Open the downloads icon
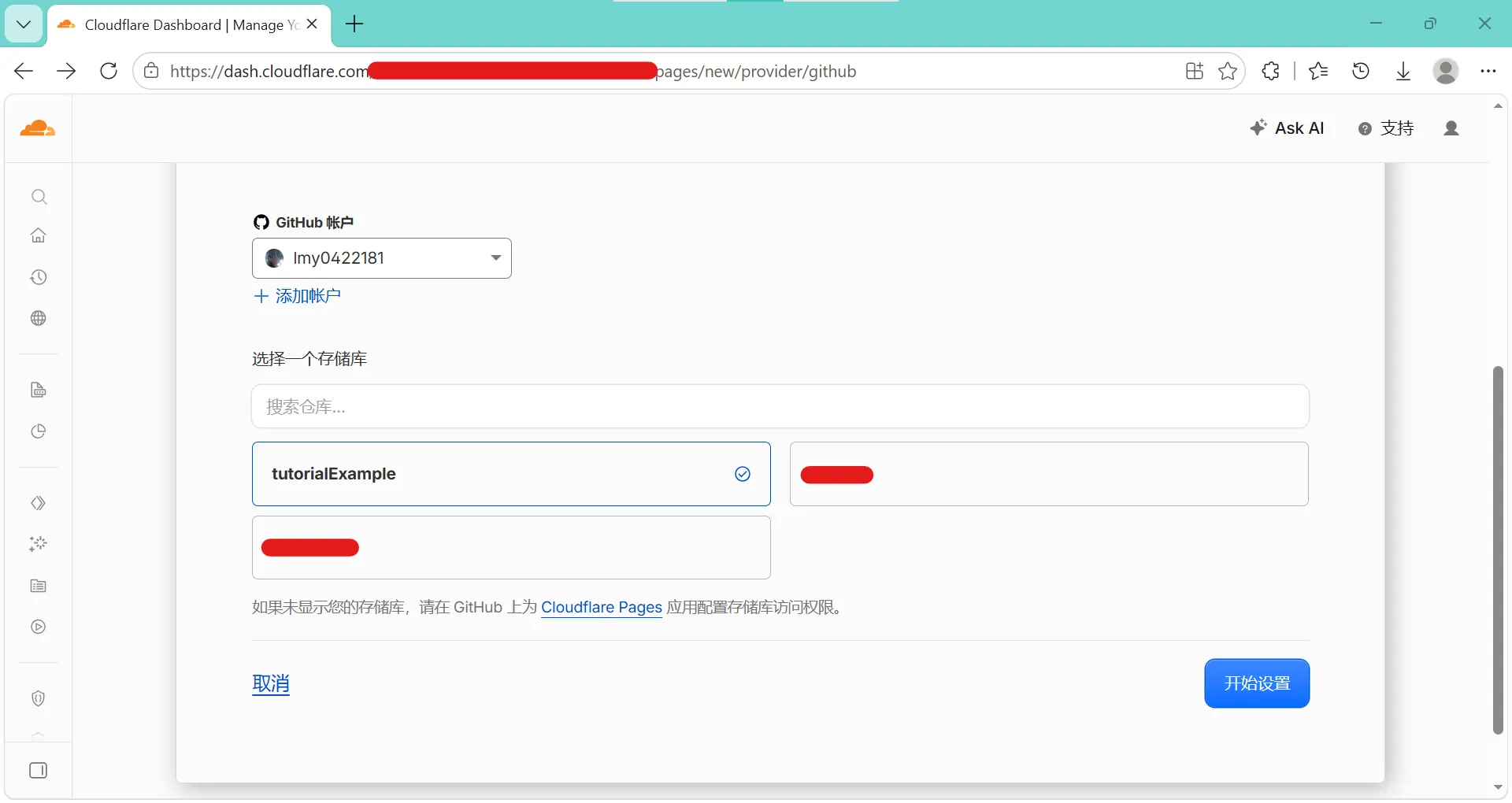 (1403, 71)
